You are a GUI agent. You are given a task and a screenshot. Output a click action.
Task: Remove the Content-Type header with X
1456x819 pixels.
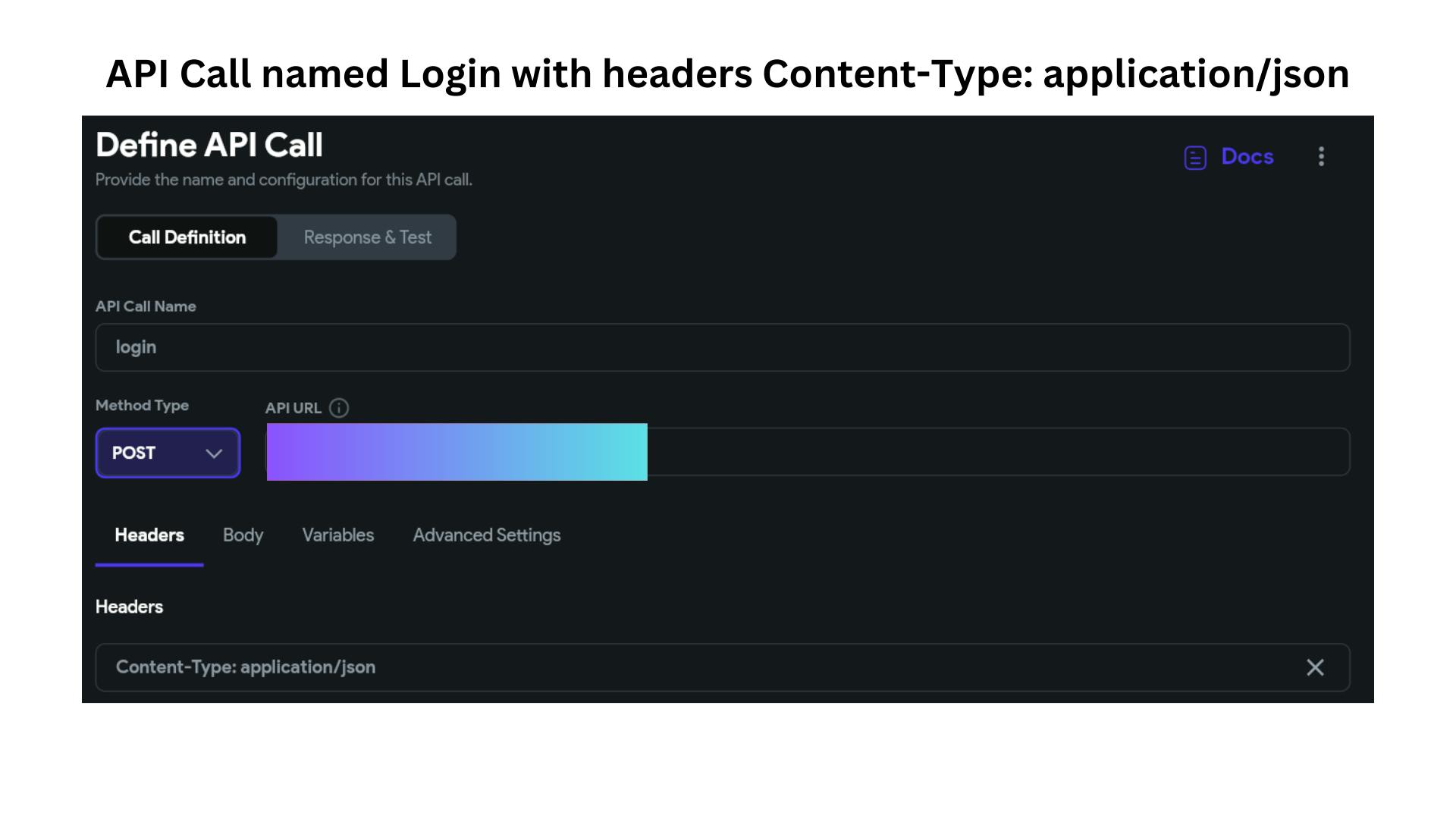[x=1315, y=667]
